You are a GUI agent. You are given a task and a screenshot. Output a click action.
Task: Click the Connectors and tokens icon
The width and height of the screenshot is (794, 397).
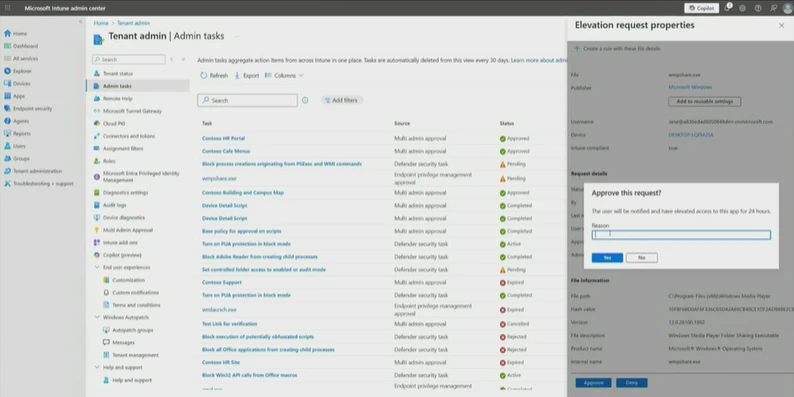click(97, 136)
